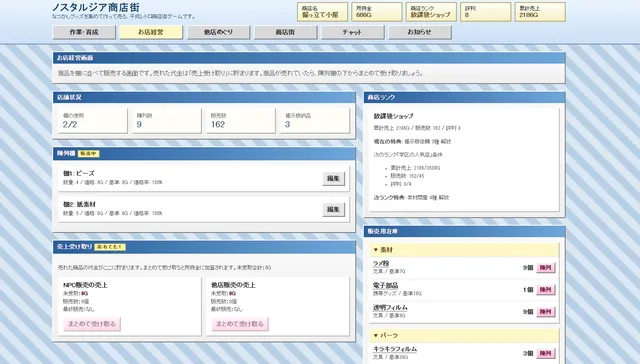Click the 棚2: 紙素材 shelf title

pos(79,204)
